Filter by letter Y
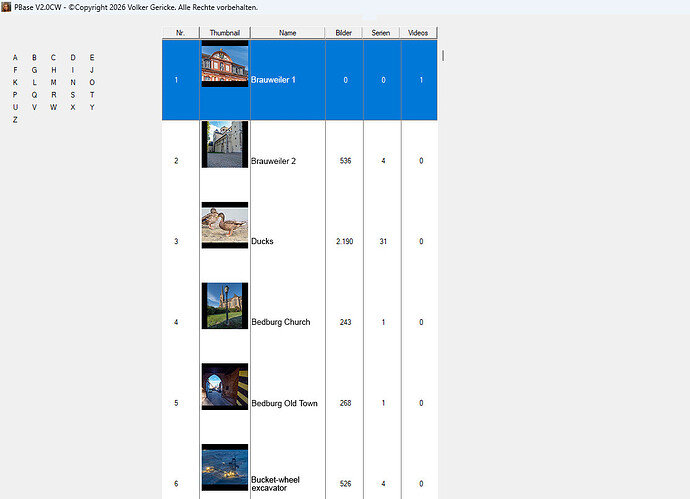The image size is (690, 499). (92, 107)
